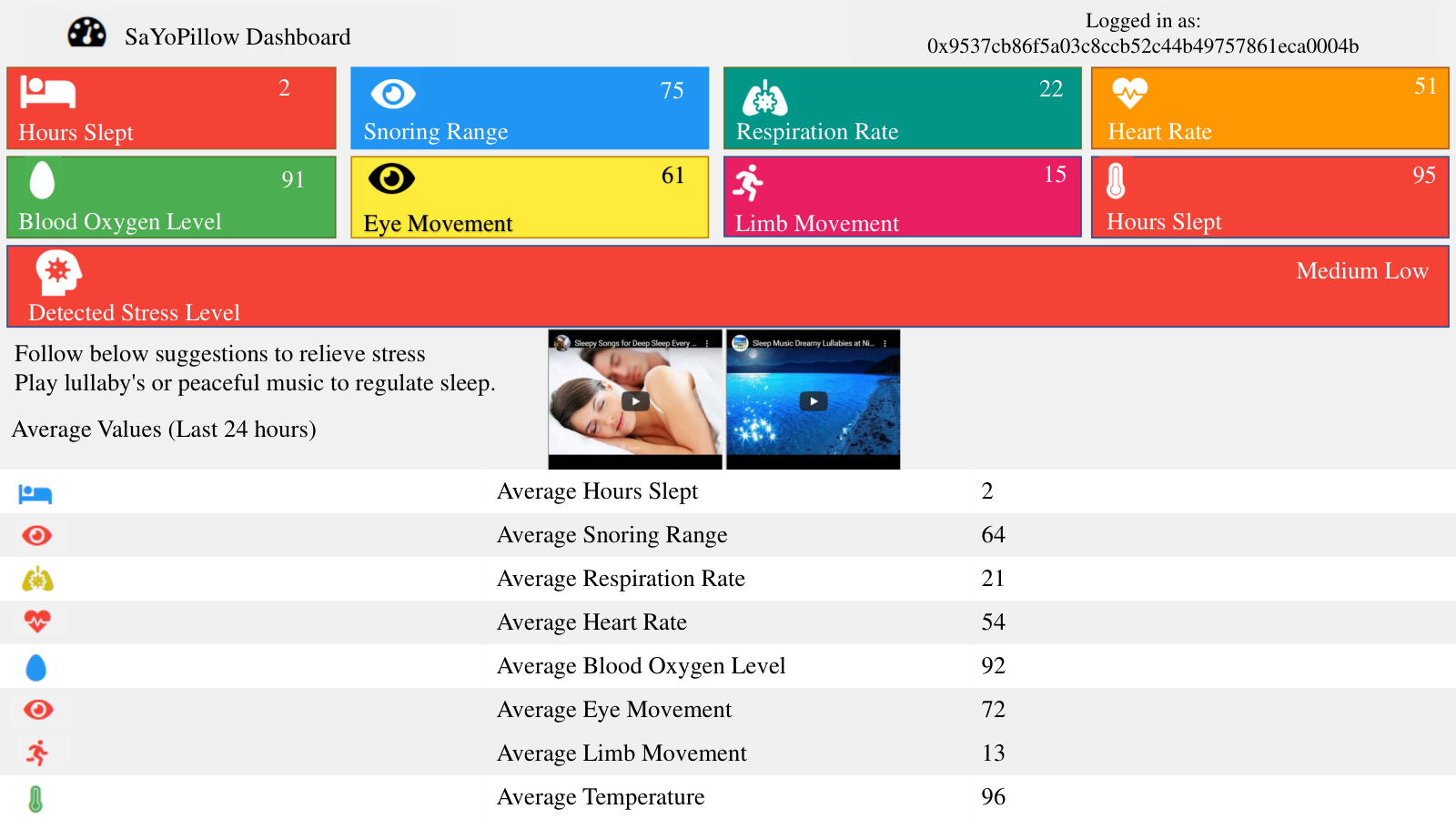1456x819 pixels.
Task: Click the red eye icon beside Average Snoring Range
Action: [x=37, y=535]
